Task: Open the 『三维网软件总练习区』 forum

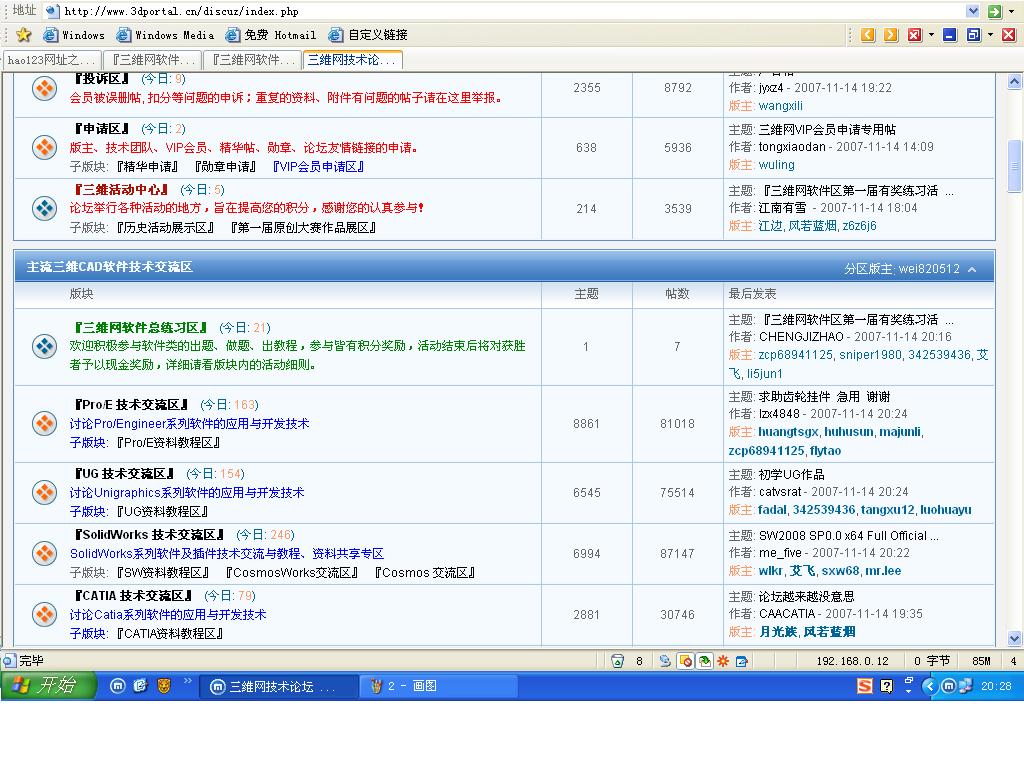Action: (140, 327)
